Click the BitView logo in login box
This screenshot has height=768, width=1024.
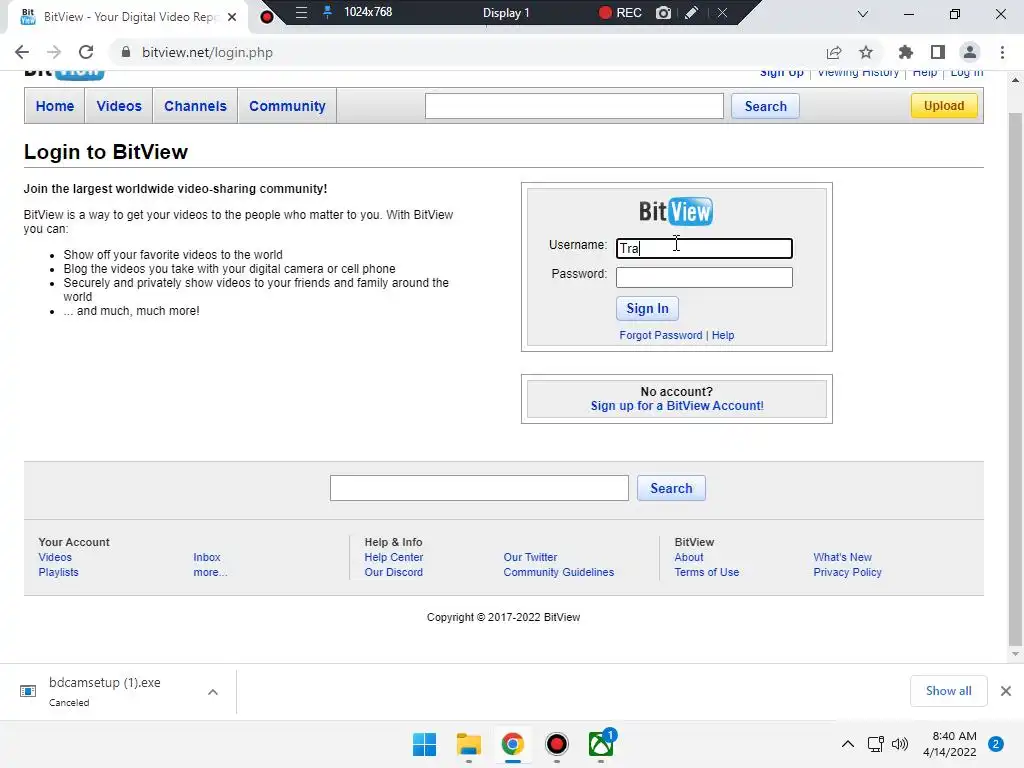point(676,212)
